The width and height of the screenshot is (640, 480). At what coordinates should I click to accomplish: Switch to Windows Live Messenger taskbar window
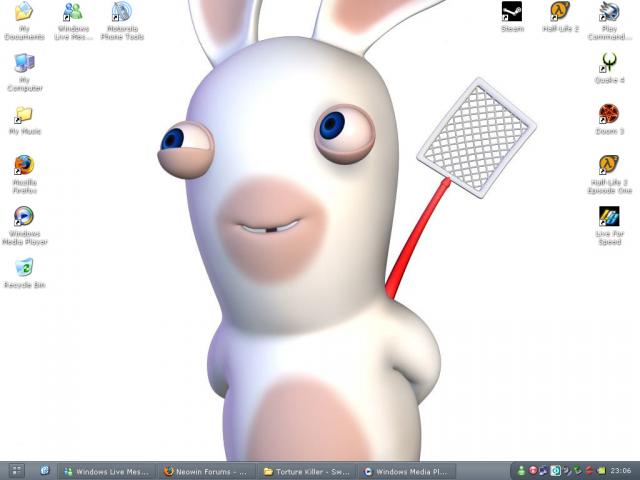click(x=107, y=471)
